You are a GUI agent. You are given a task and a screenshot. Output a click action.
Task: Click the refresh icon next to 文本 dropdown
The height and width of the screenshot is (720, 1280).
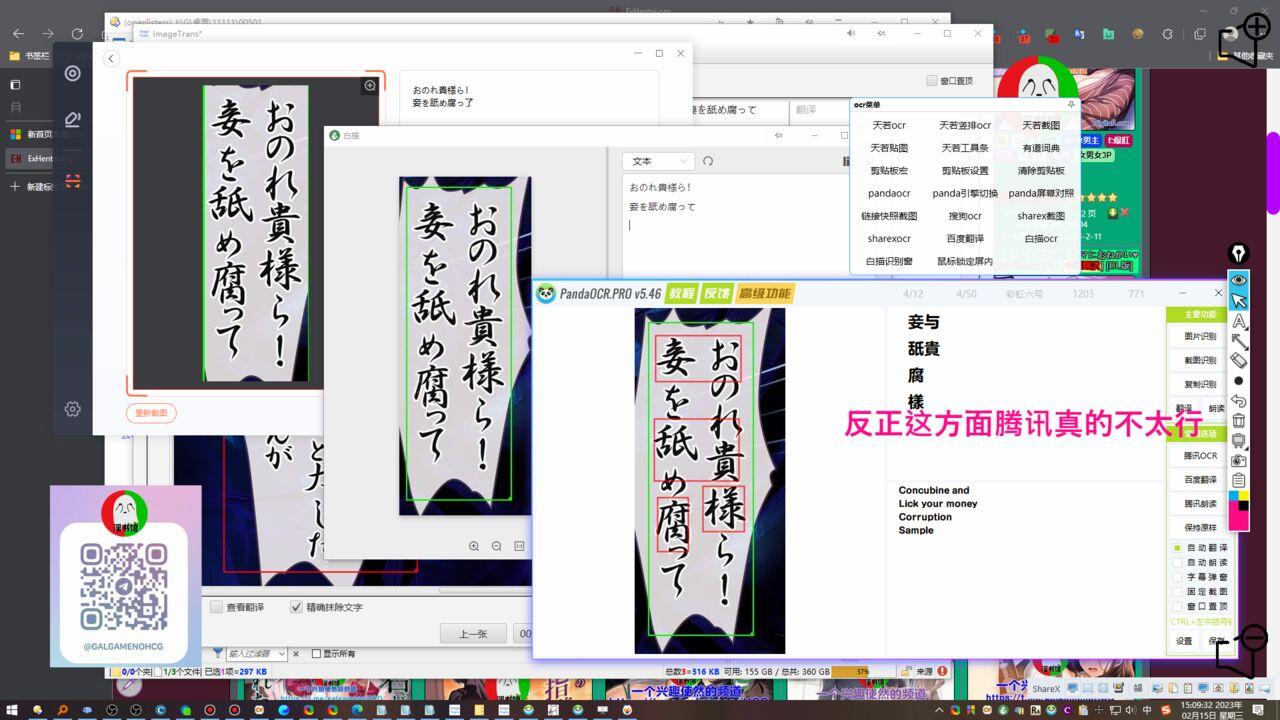[x=708, y=161]
